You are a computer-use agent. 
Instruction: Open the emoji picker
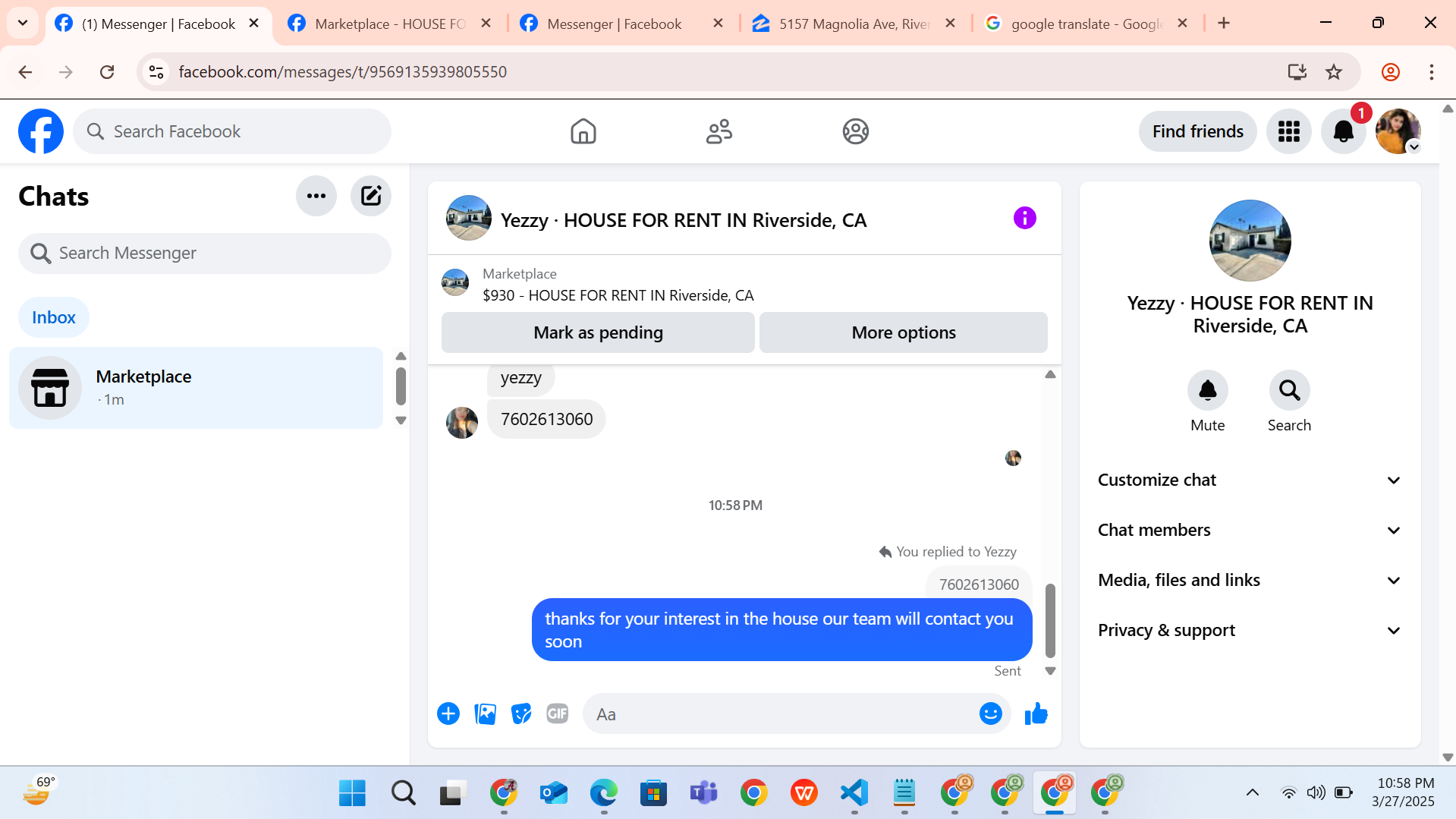990,713
